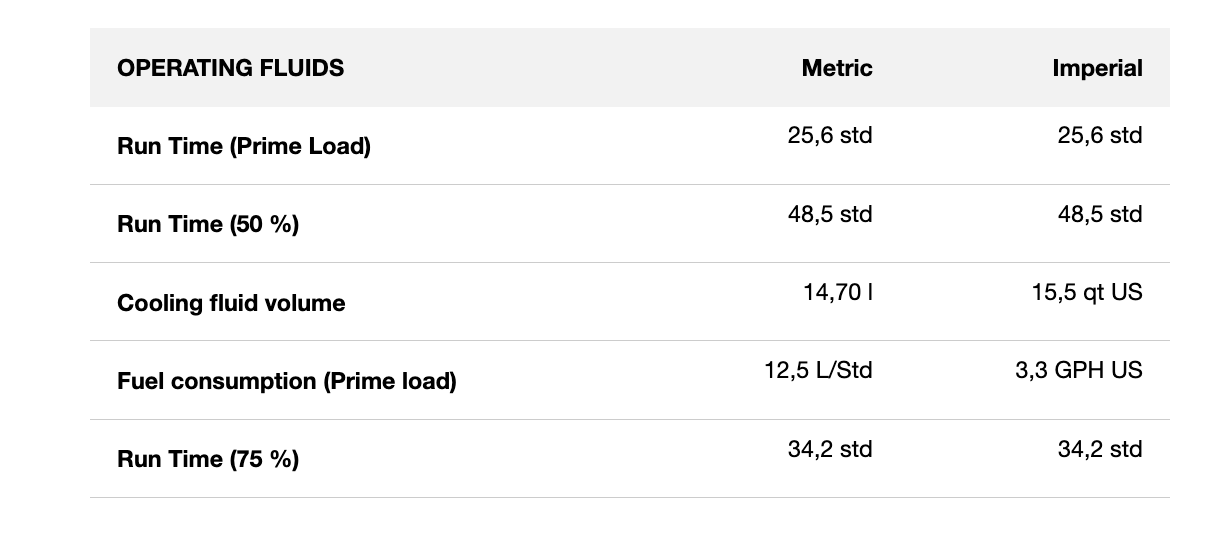This screenshot has width=1232, height=536.
Task: Select the Metric 25,6 std value
Action: [829, 135]
